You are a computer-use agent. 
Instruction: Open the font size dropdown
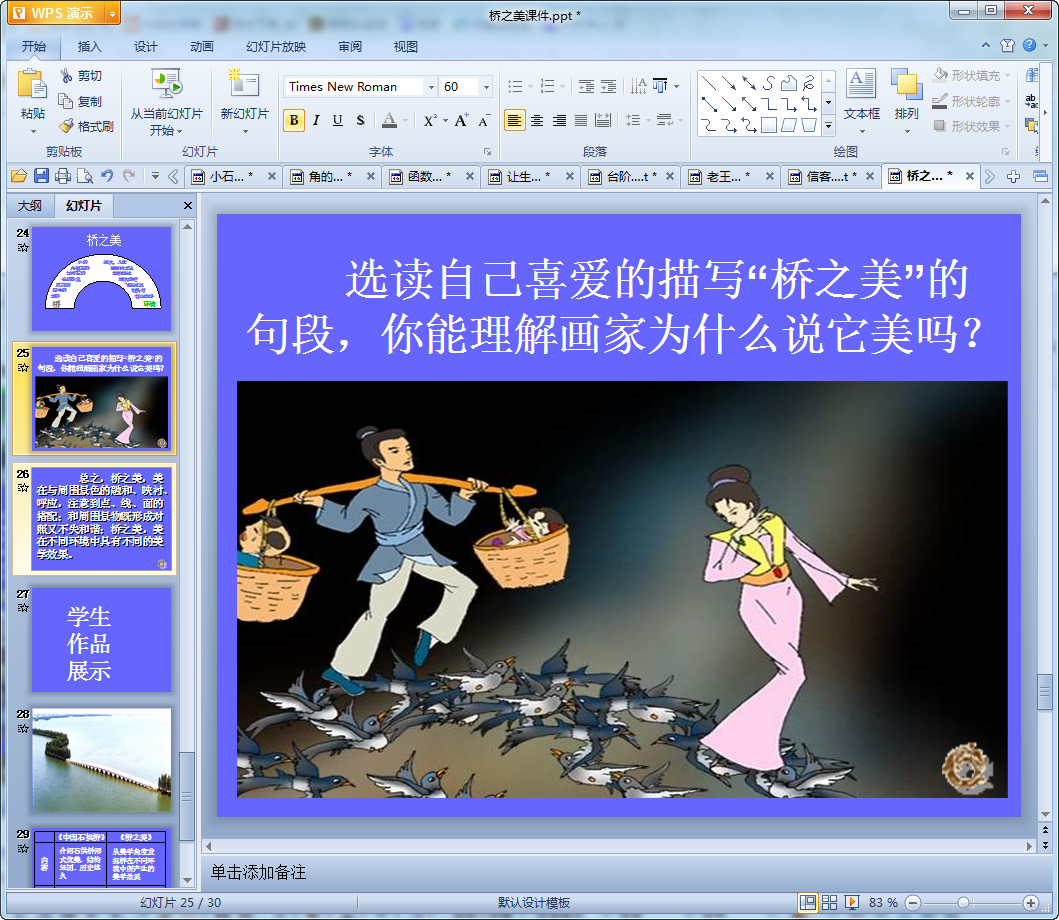[x=486, y=86]
